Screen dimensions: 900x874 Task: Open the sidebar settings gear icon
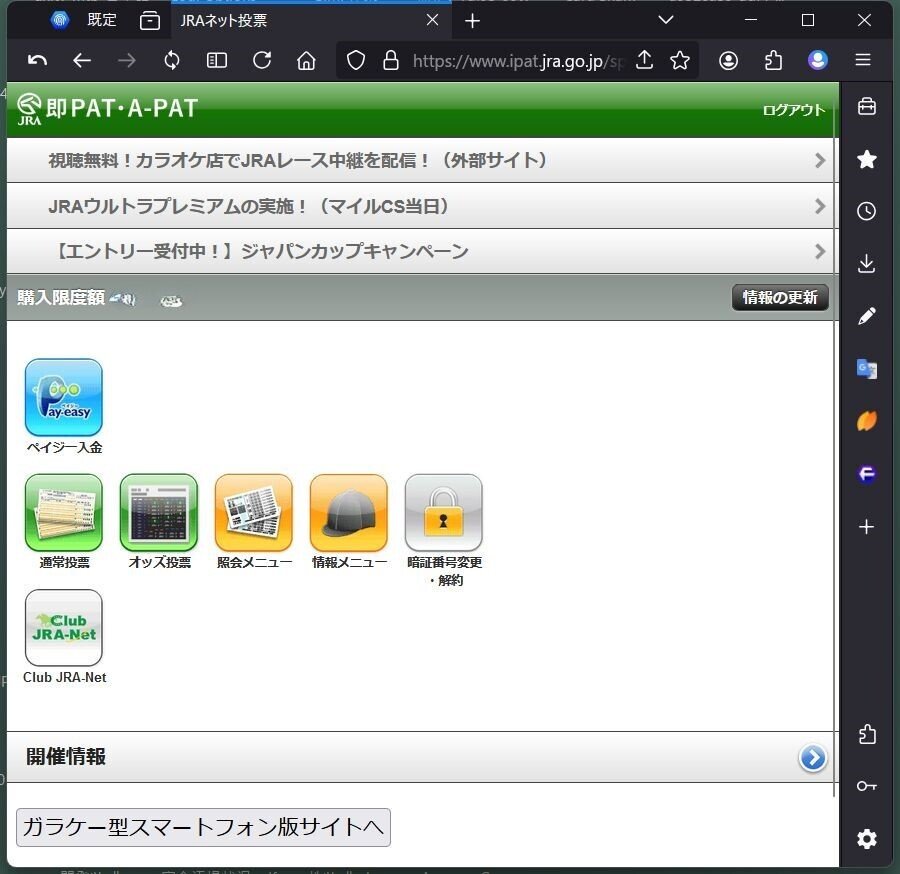click(867, 839)
